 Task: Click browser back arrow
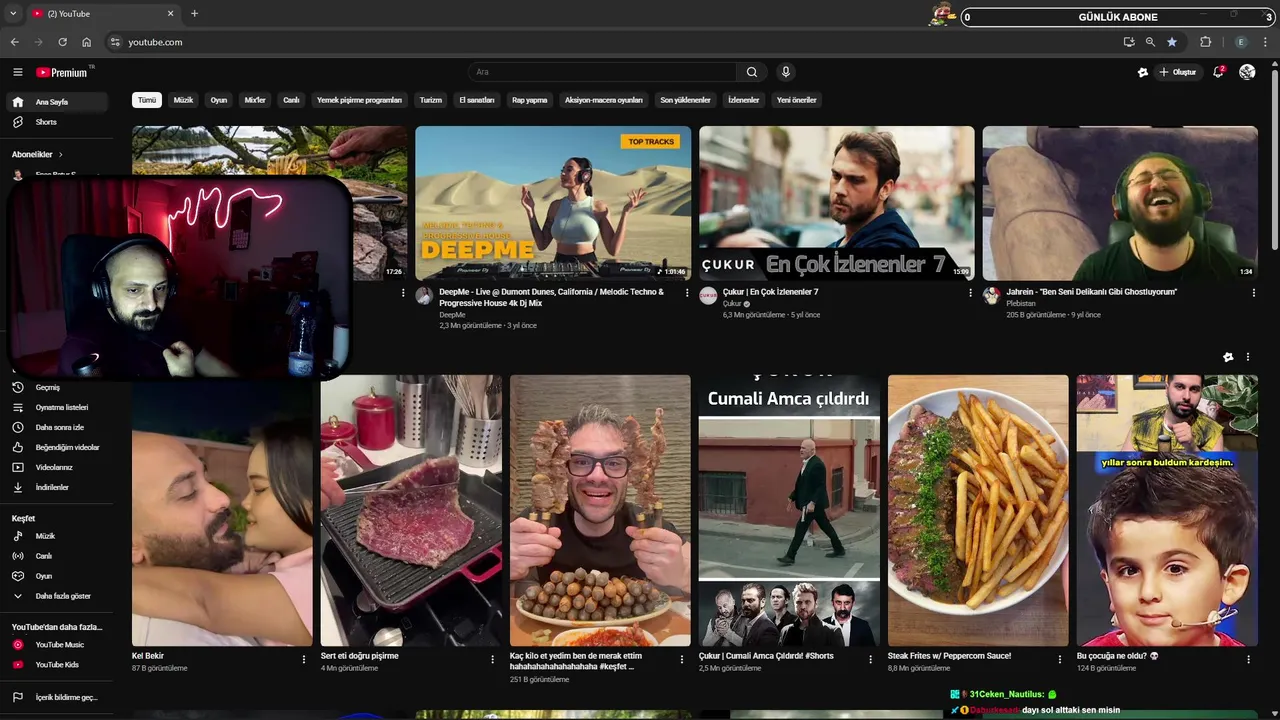click(x=14, y=42)
